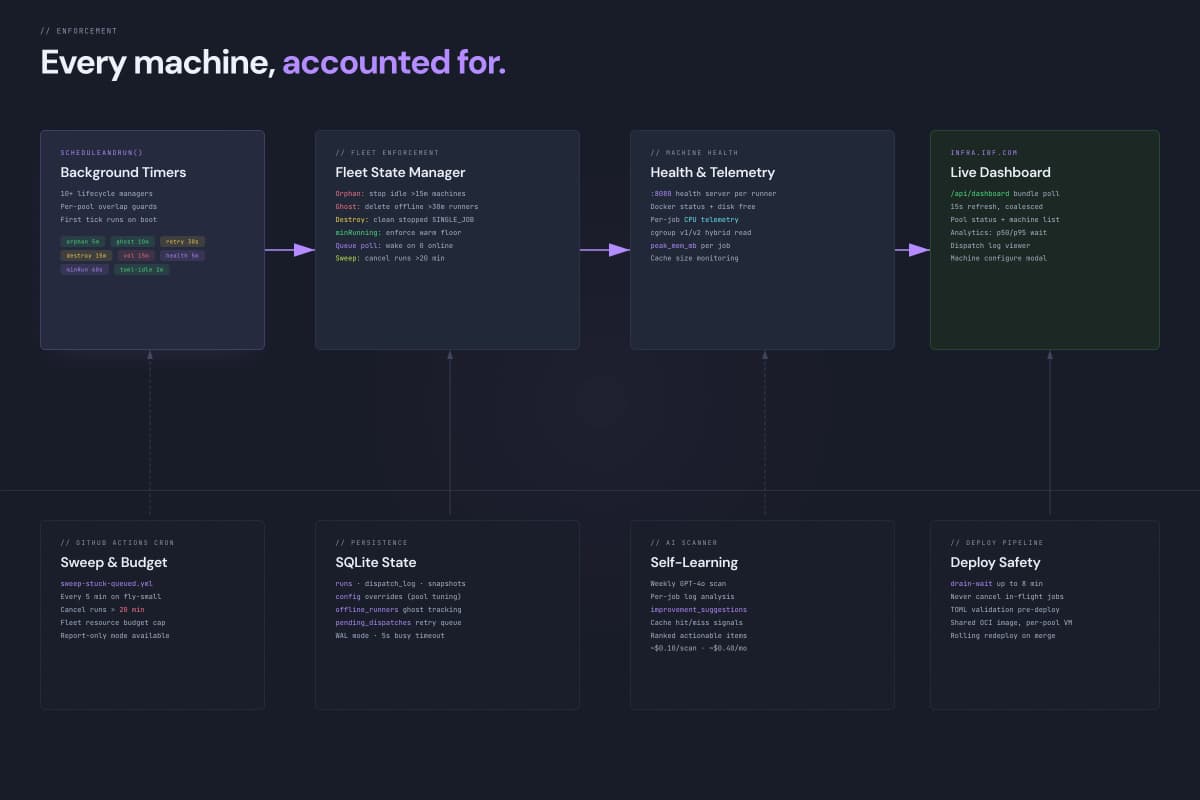Click 'TOML validation pre-deploy' line
This screenshot has height=800, width=1200.
click(1003, 609)
